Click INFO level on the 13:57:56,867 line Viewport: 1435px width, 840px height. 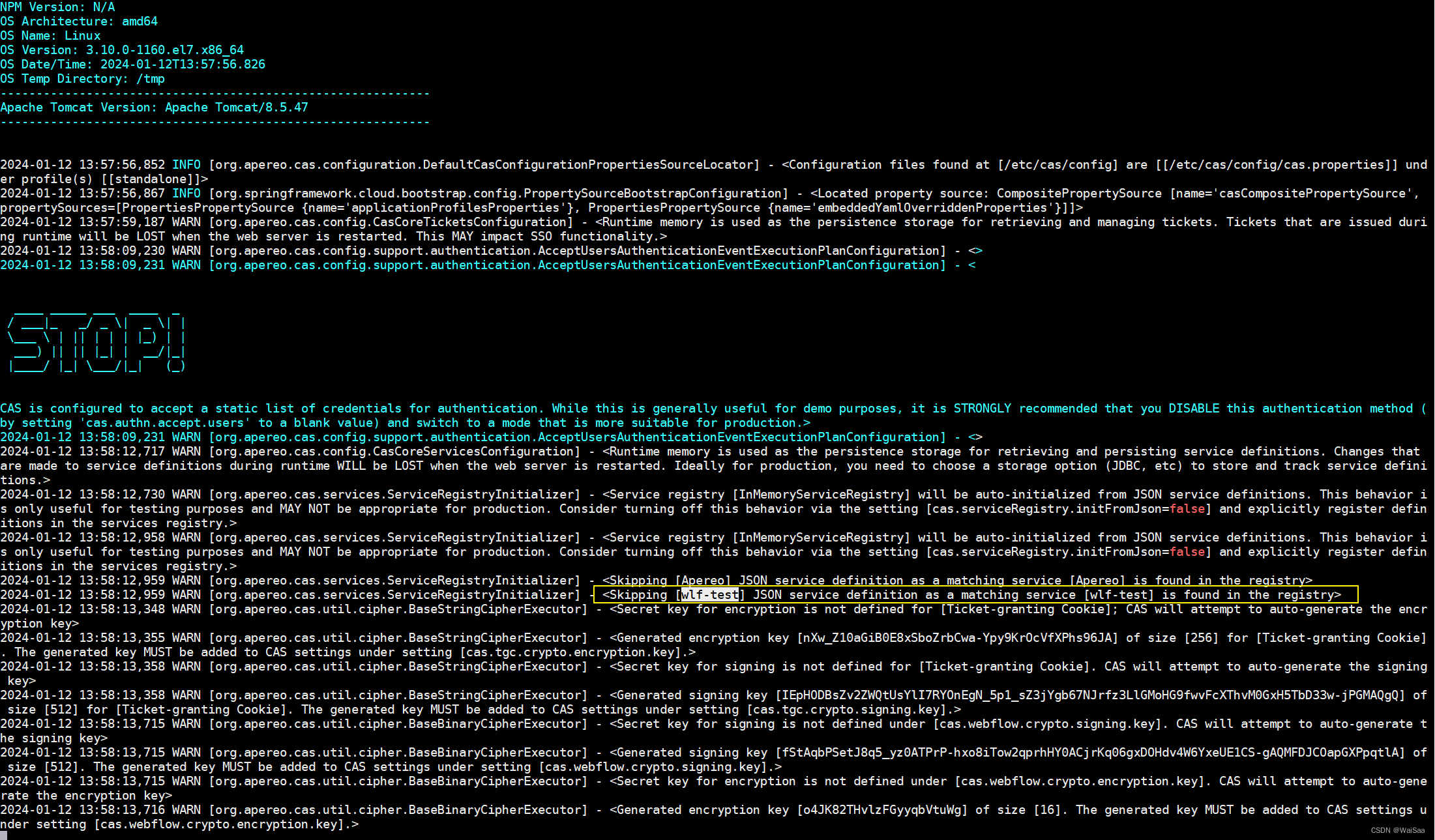[186, 194]
